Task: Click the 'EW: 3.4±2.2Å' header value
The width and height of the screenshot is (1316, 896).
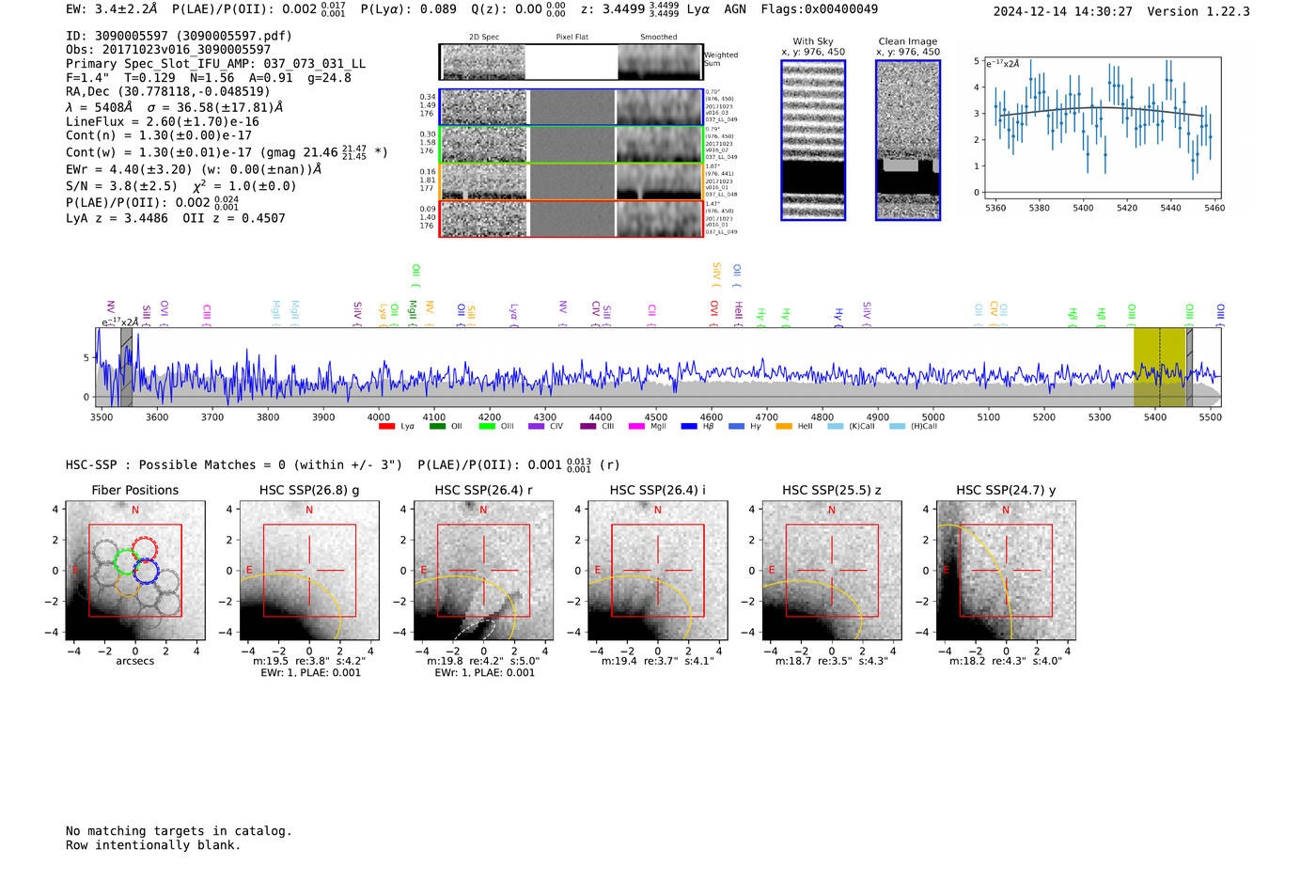Action: [111, 9]
